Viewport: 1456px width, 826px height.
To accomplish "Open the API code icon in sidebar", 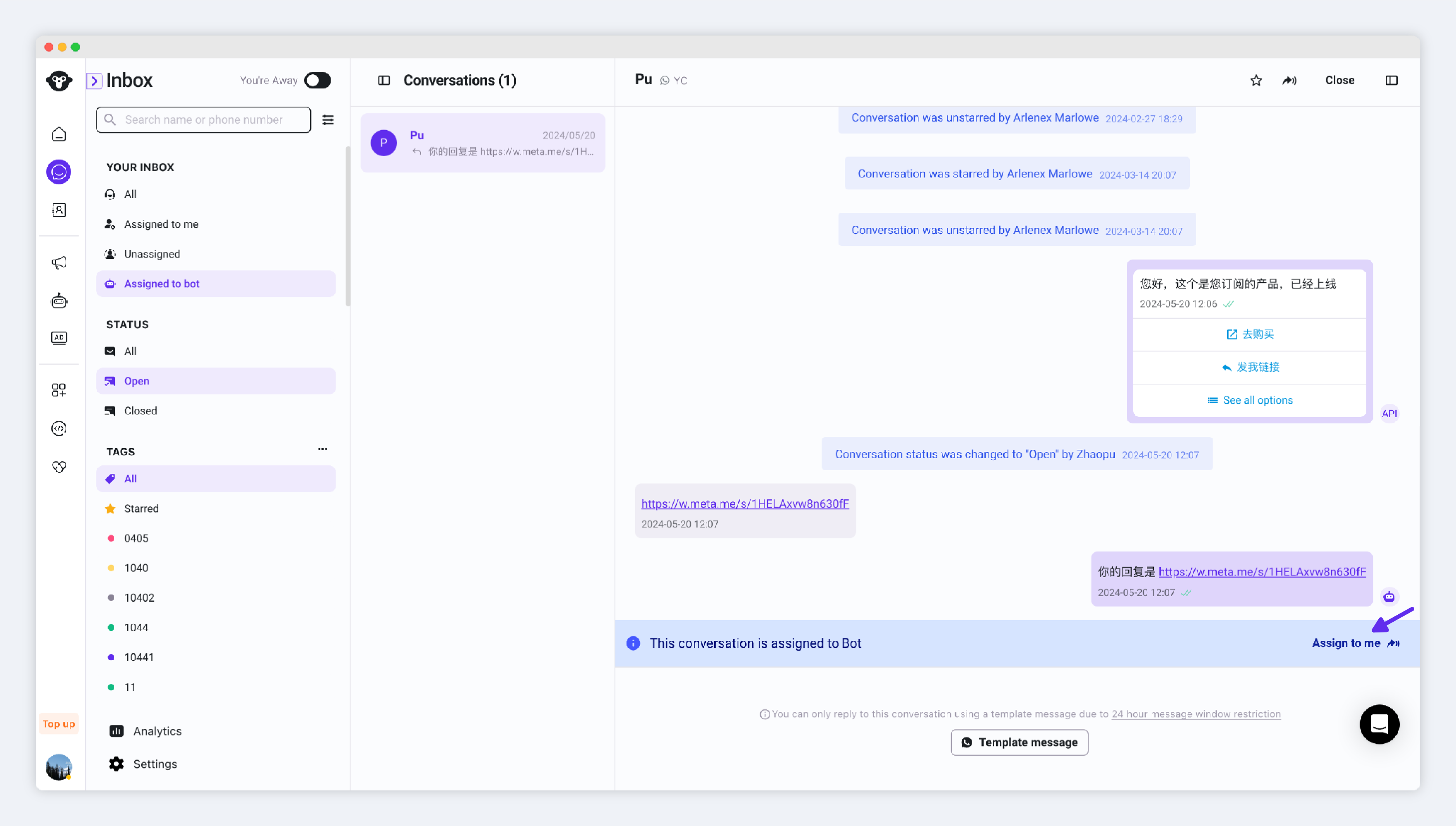I will click(x=59, y=428).
